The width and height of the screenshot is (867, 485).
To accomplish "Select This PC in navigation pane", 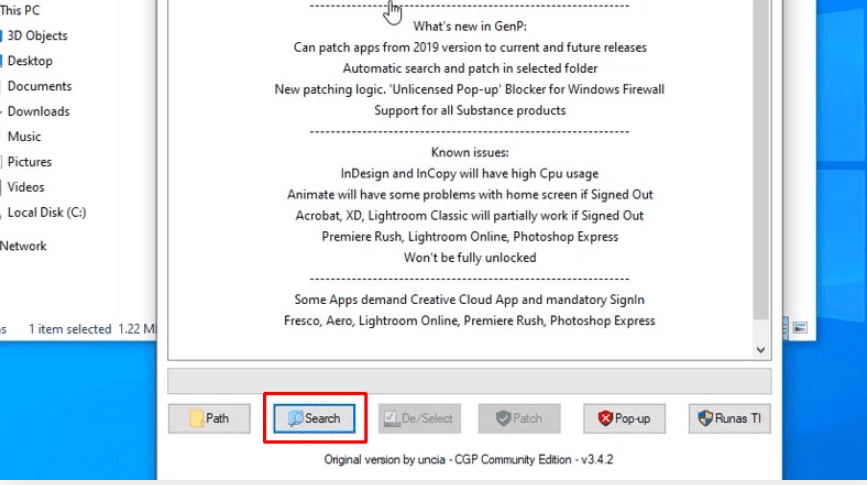I will pyautogui.click(x=20, y=10).
